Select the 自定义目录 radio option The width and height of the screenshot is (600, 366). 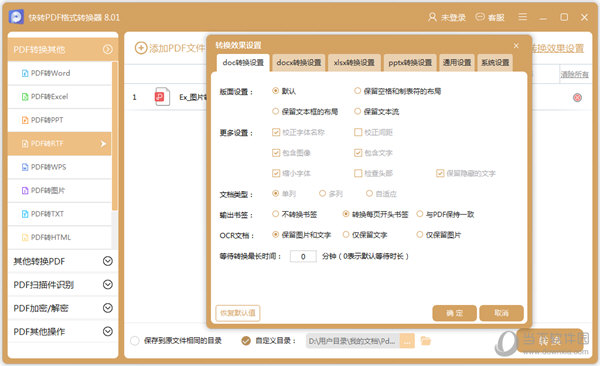[246, 340]
